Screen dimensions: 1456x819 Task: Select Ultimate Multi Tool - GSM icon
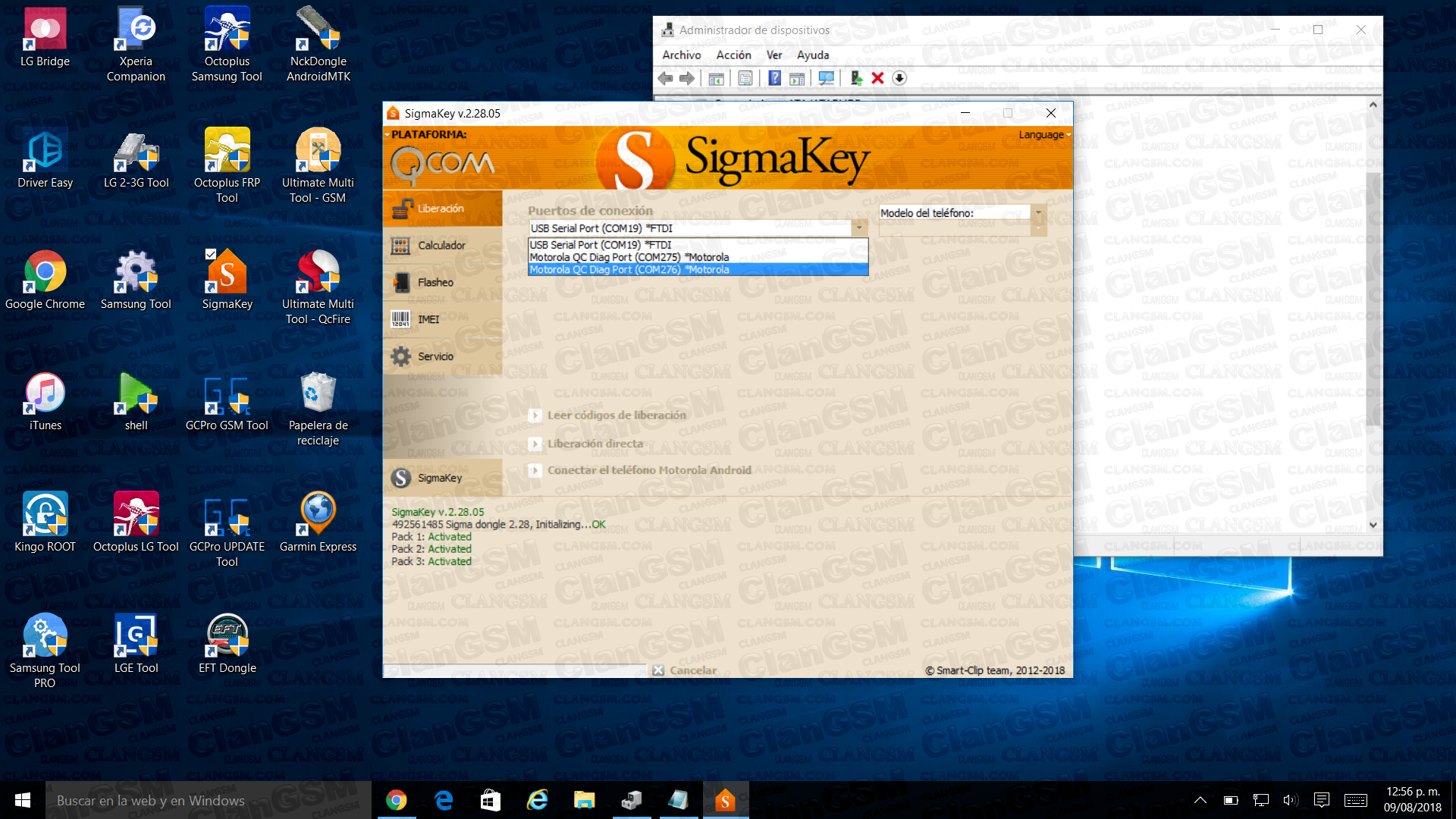click(x=318, y=167)
